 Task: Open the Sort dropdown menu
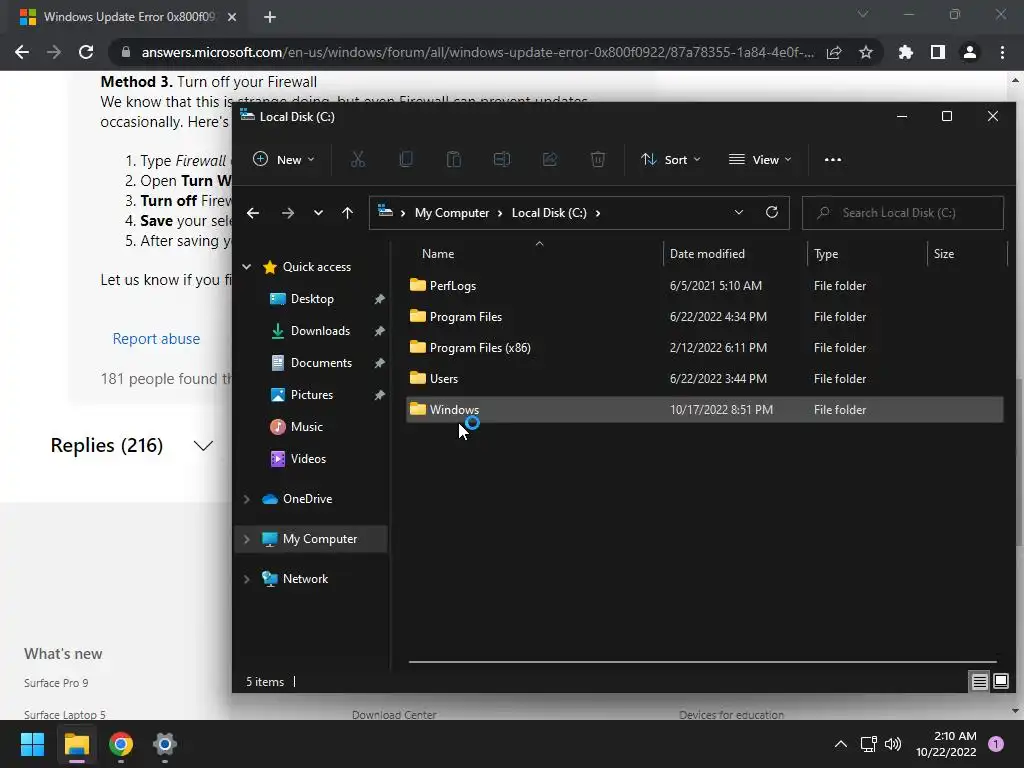click(671, 159)
